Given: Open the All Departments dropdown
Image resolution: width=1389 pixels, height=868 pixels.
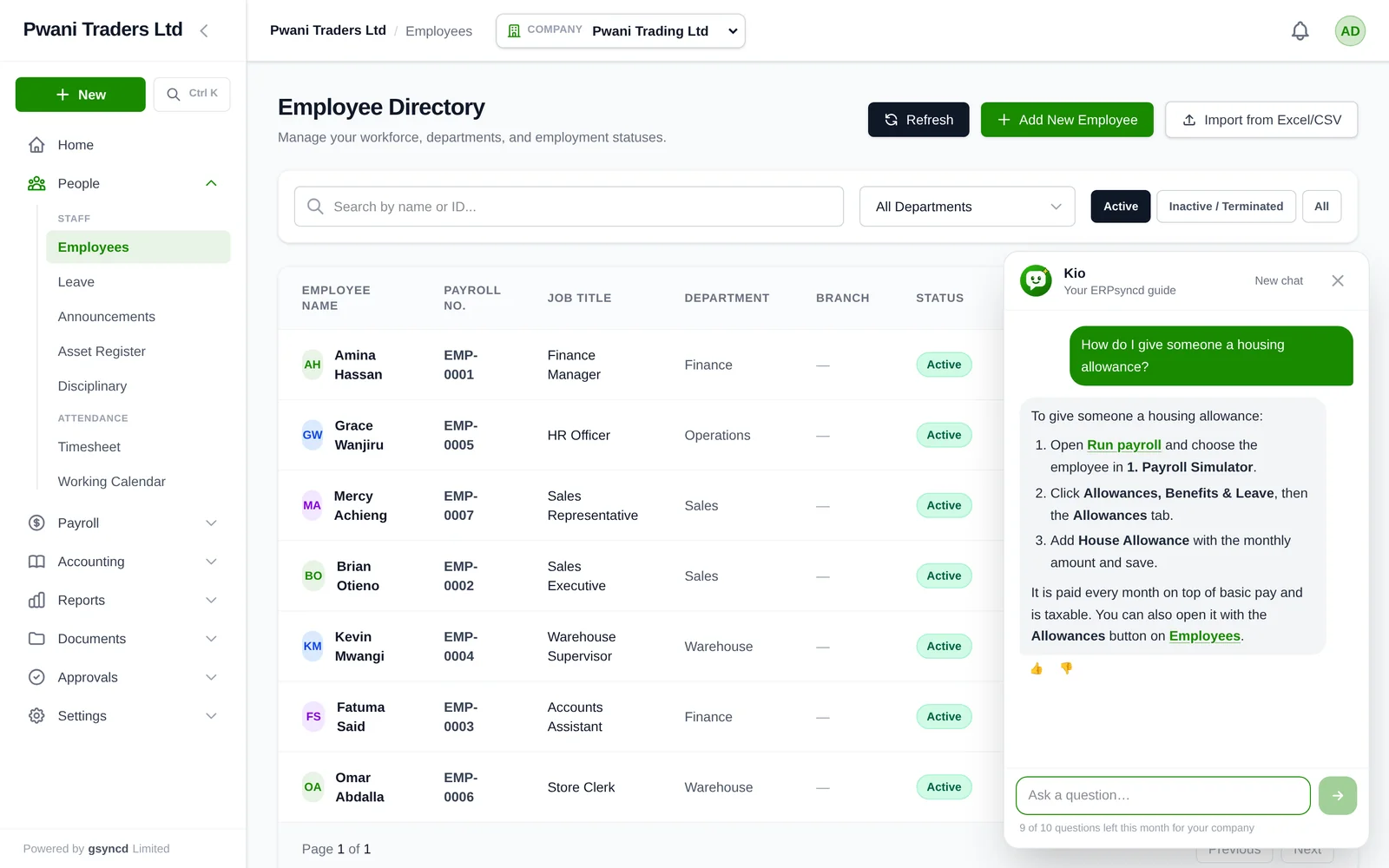Looking at the screenshot, I should coord(967,207).
